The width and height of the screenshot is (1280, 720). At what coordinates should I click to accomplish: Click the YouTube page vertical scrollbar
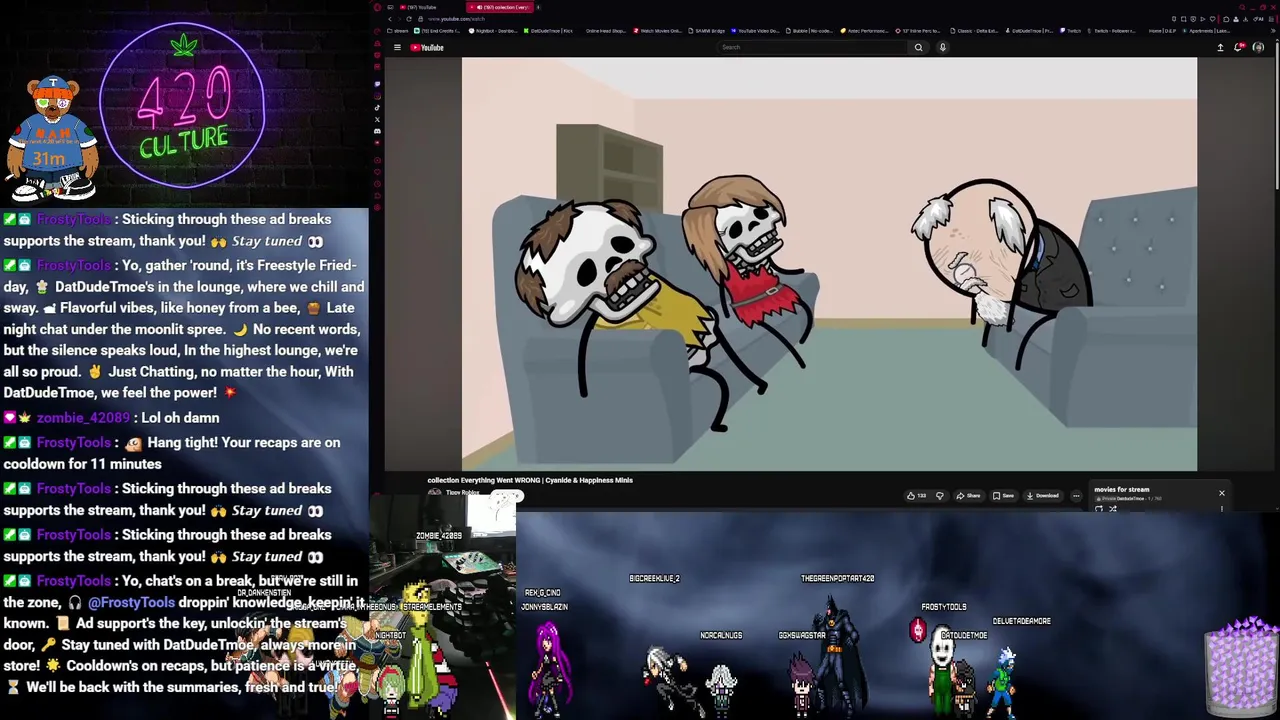[1276, 120]
